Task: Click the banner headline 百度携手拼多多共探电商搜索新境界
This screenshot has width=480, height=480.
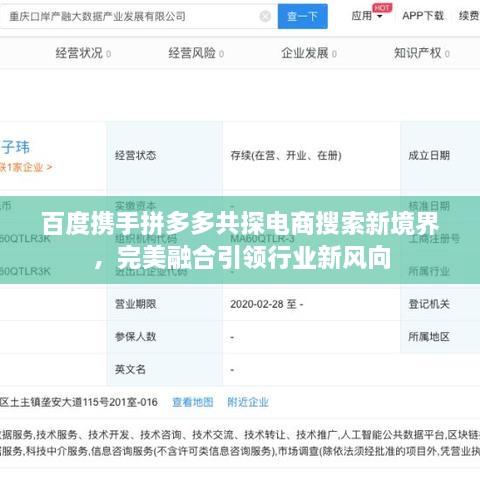Action: [x=240, y=224]
